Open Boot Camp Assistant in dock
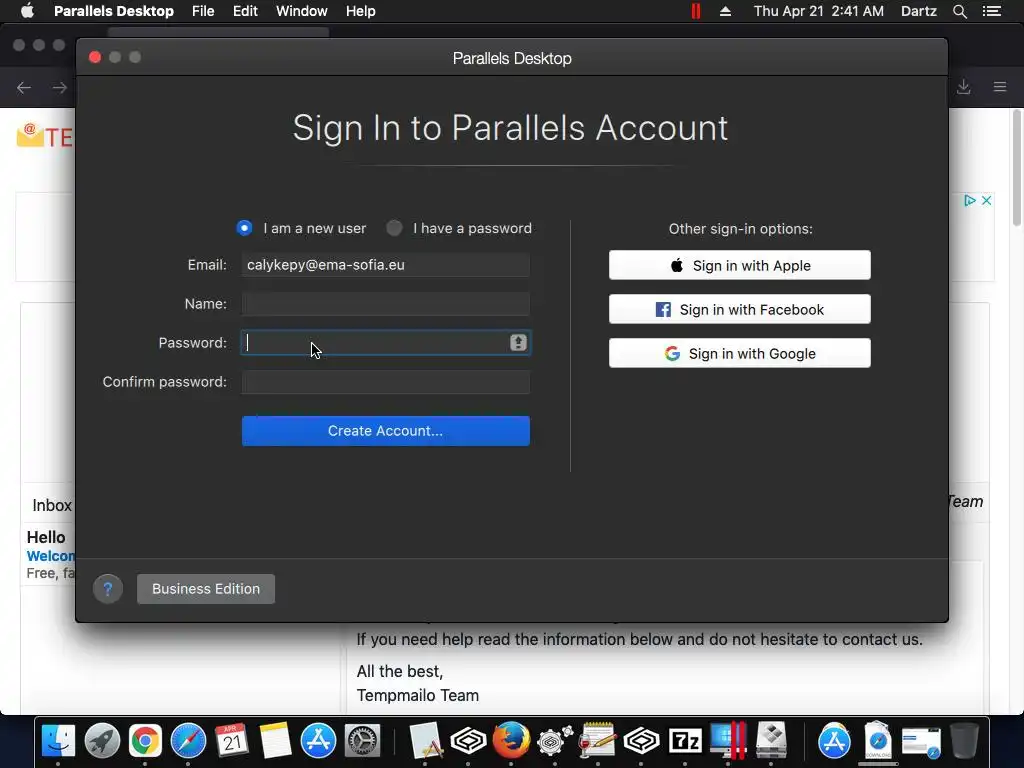The height and width of the screenshot is (768, 1024). (771, 741)
